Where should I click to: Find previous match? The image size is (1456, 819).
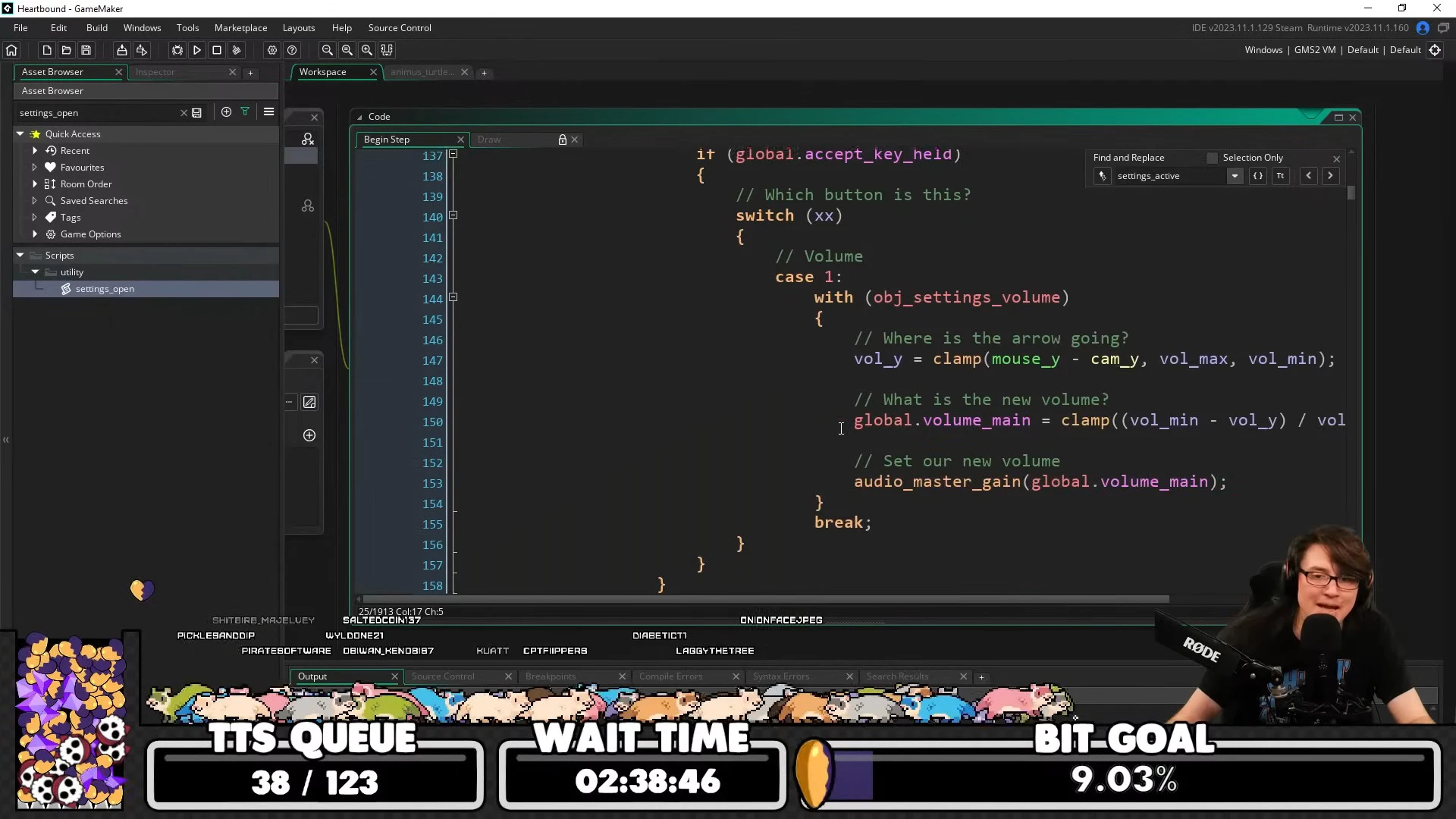1309,176
